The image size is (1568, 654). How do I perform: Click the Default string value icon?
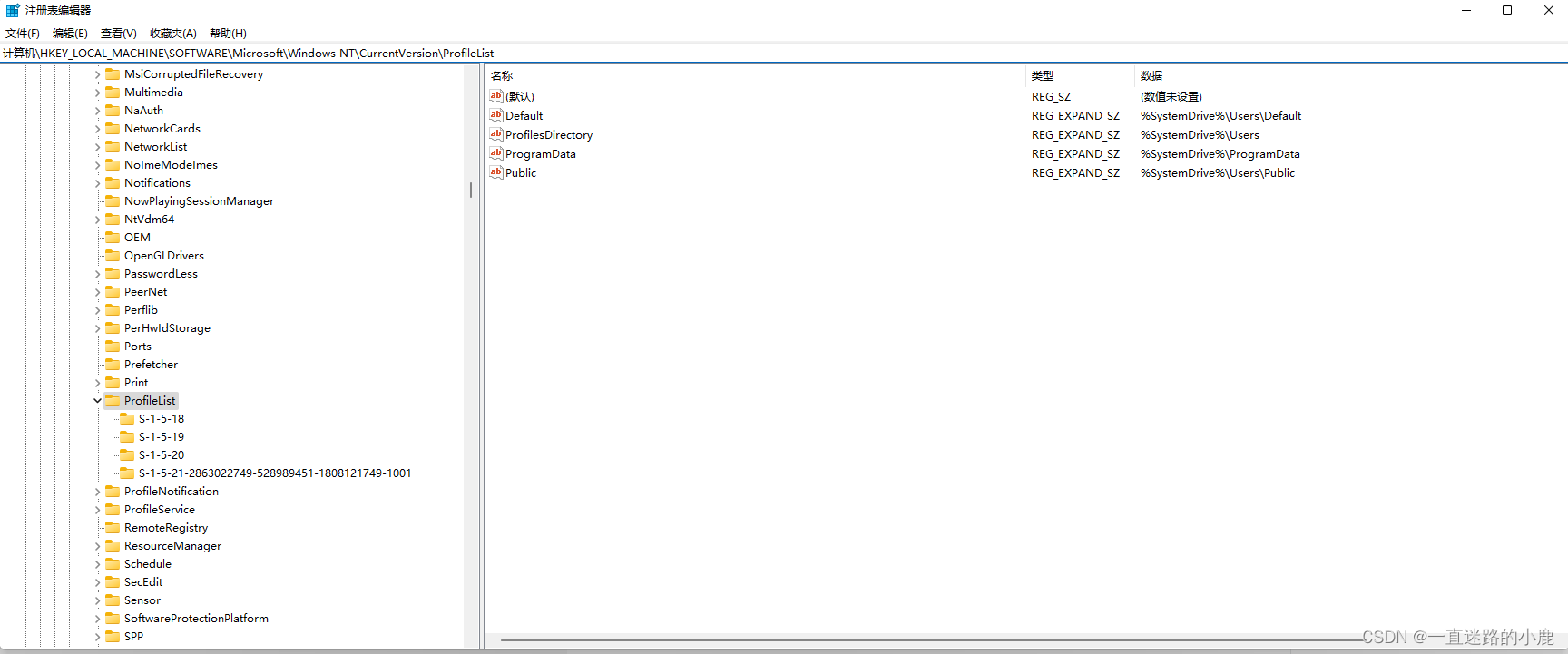point(496,115)
